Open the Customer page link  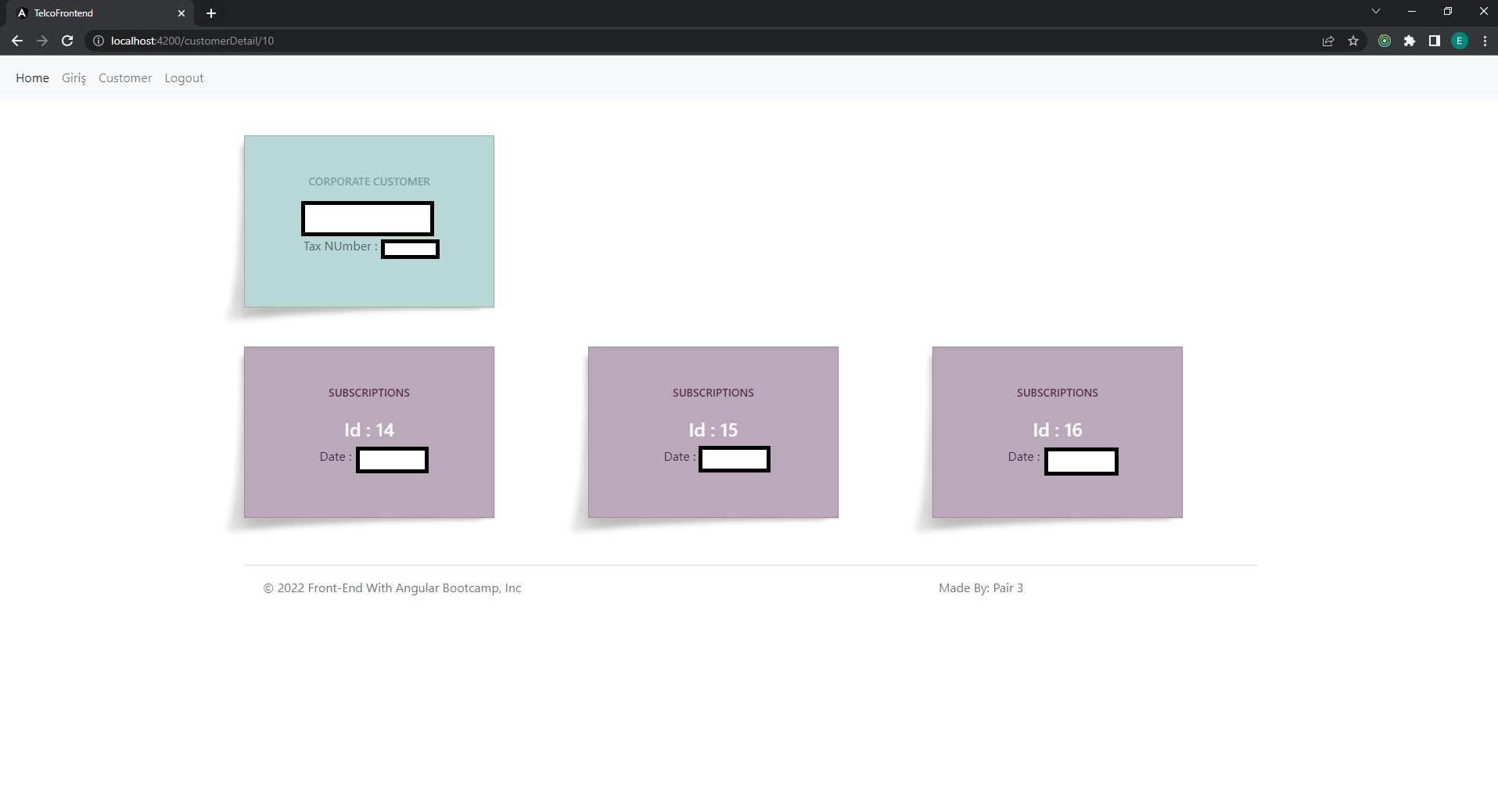[x=124, y=77]
